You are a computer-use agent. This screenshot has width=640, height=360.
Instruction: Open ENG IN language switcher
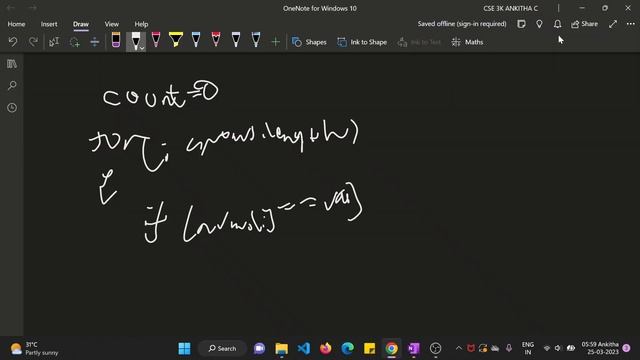point(527,349)
